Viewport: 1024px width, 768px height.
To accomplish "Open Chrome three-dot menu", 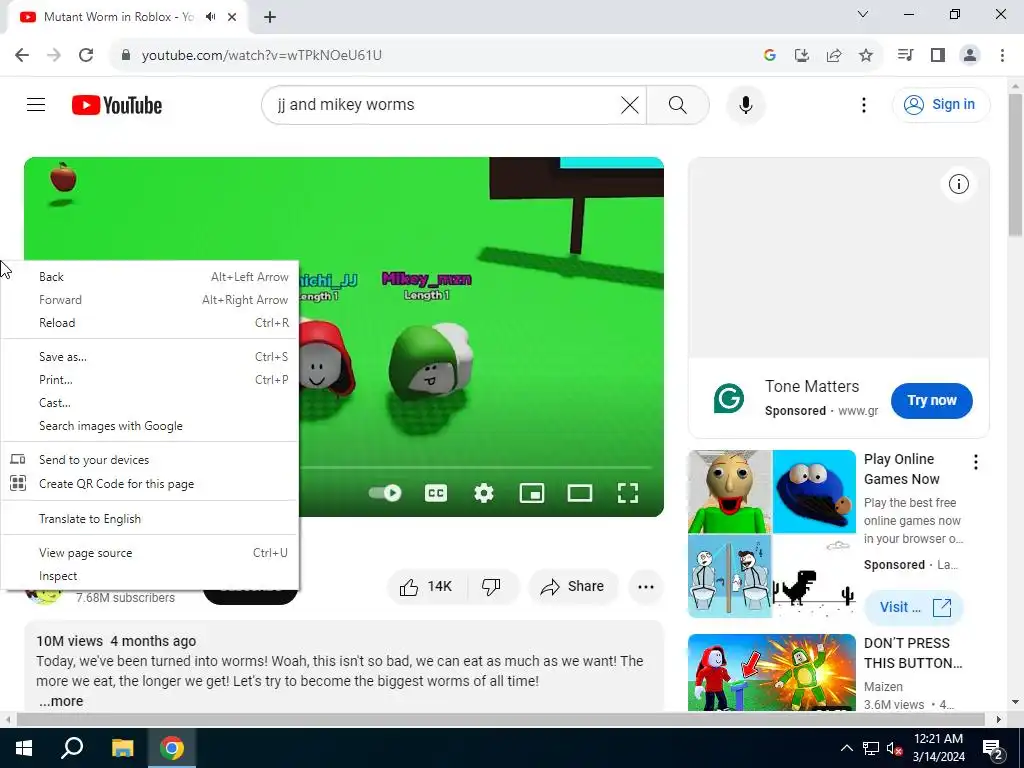I will [x=1002, y=55].
